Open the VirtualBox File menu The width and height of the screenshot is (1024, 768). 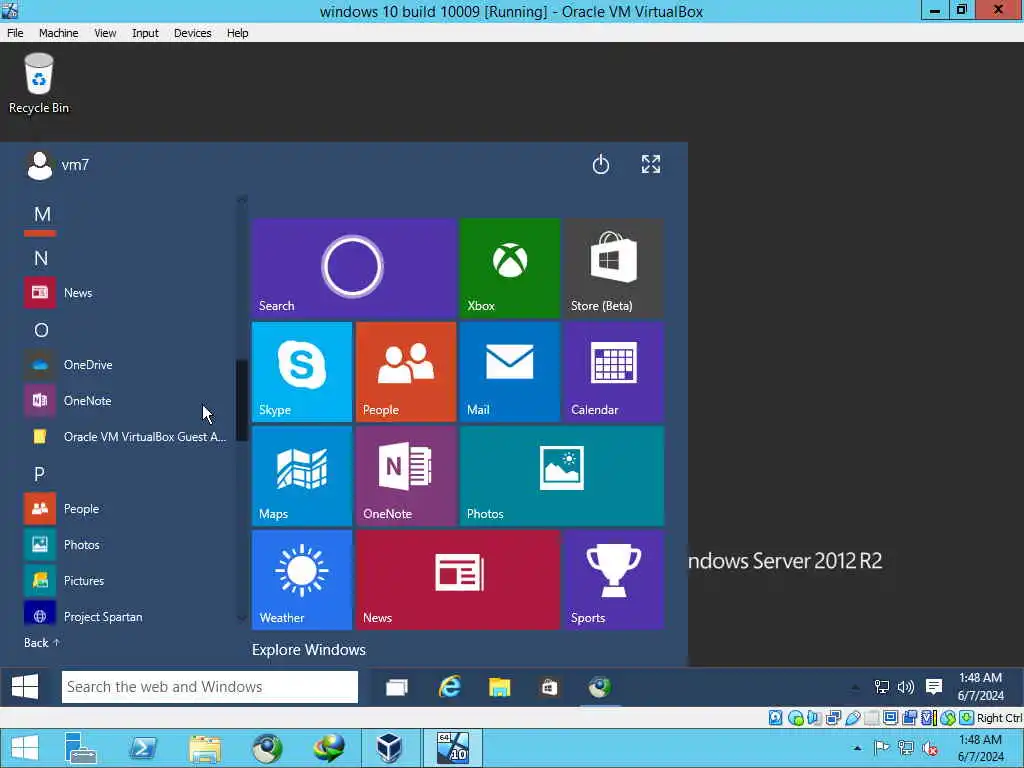pos(15,33)
